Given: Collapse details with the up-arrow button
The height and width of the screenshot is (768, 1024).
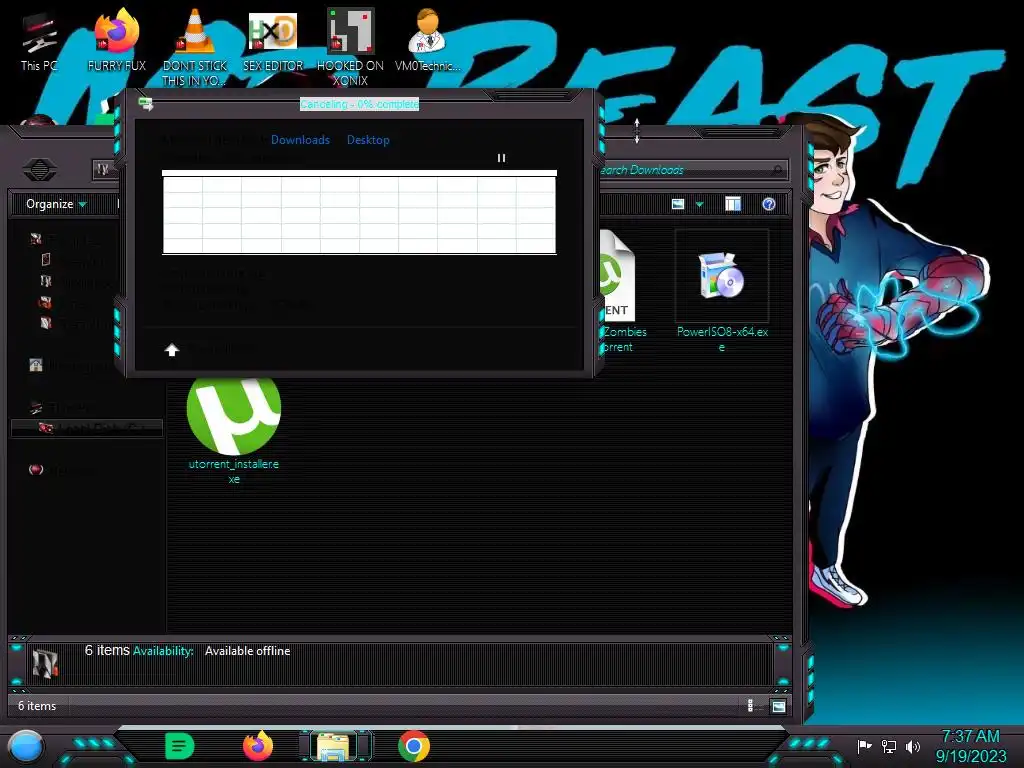Looking at the screenshot, I should pyautogui.click(x=172, y=350).
